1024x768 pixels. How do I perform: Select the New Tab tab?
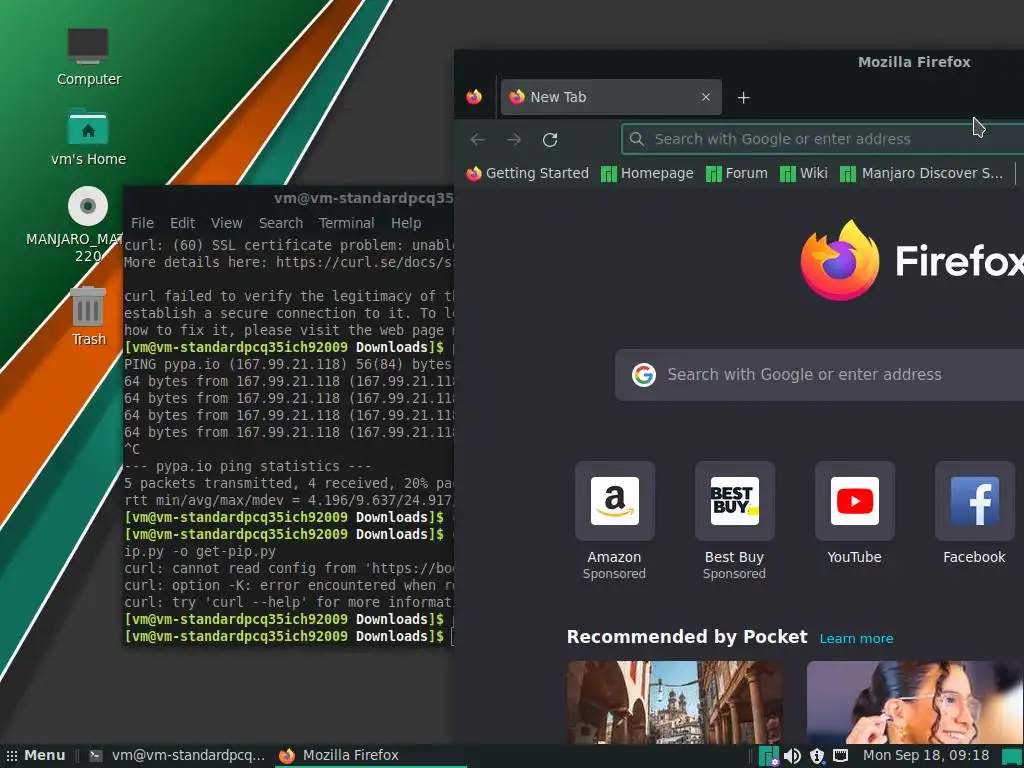click(x=611, y=97)
